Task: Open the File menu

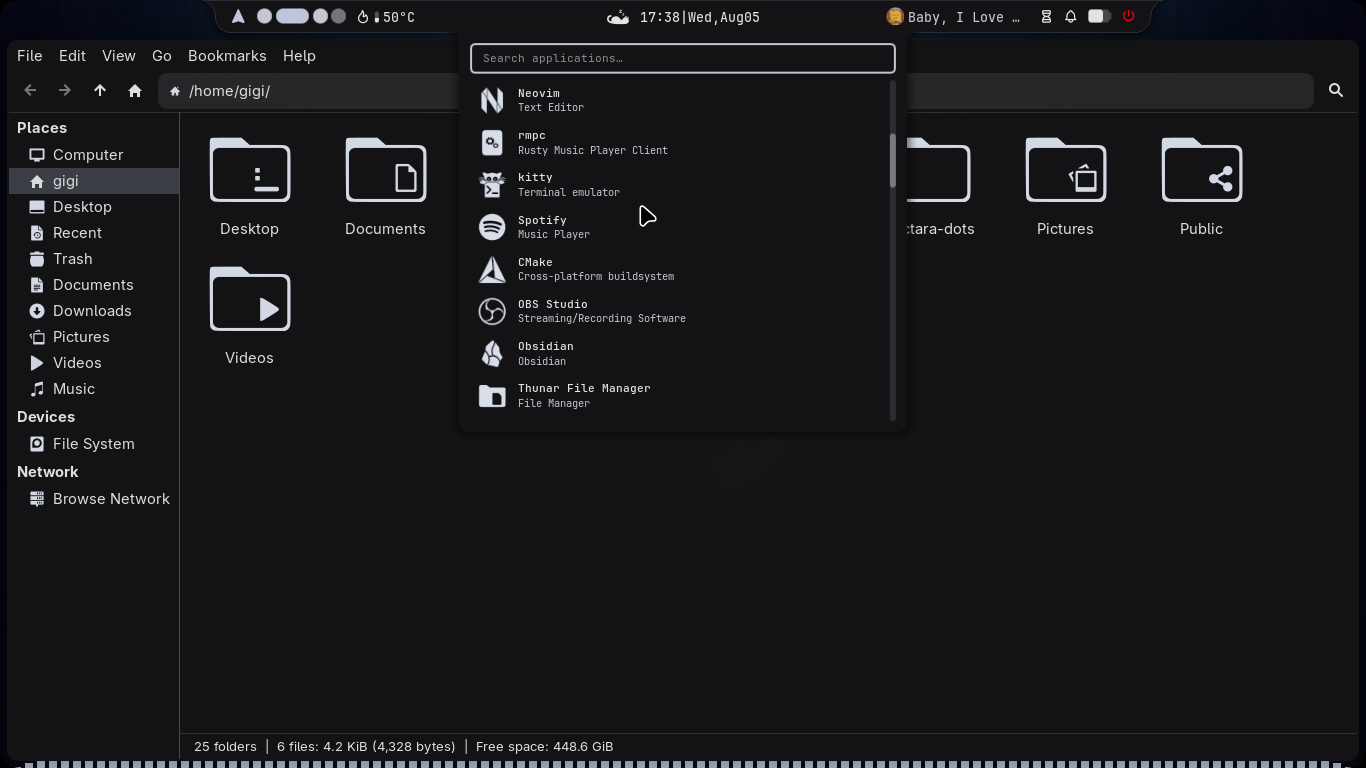Action: click(x=30, y=56)
